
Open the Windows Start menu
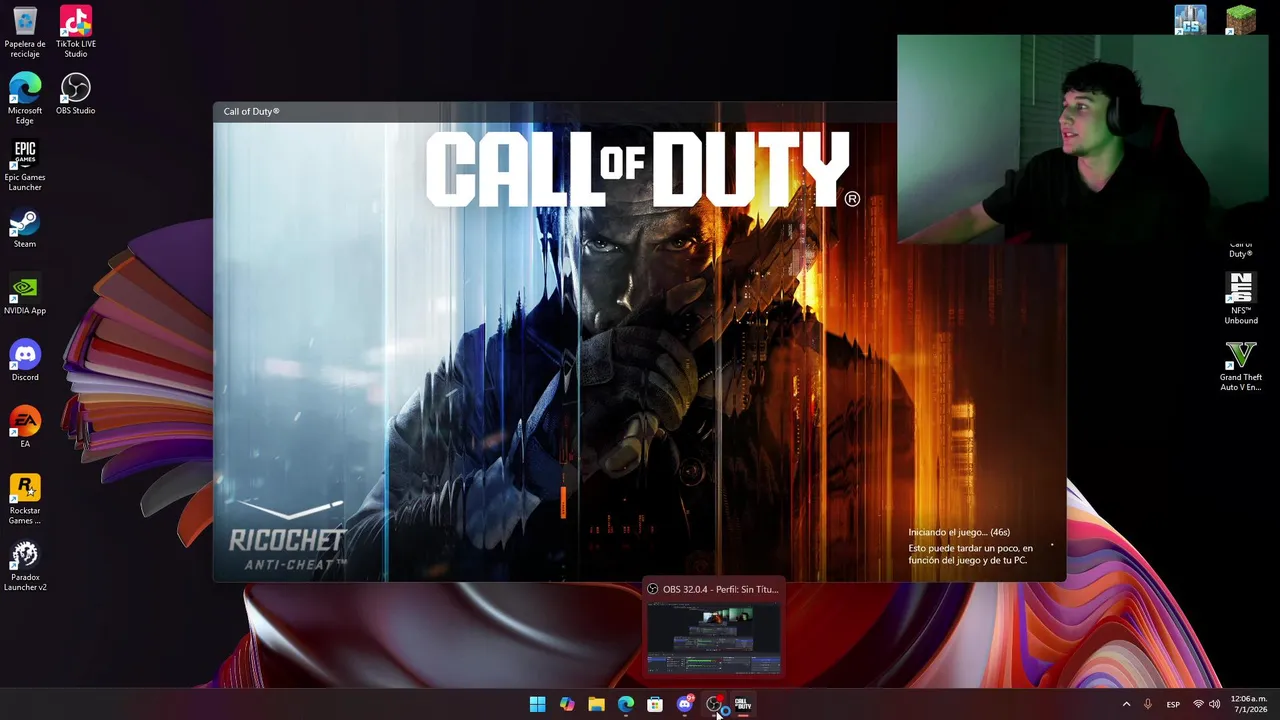pos(537,704)
